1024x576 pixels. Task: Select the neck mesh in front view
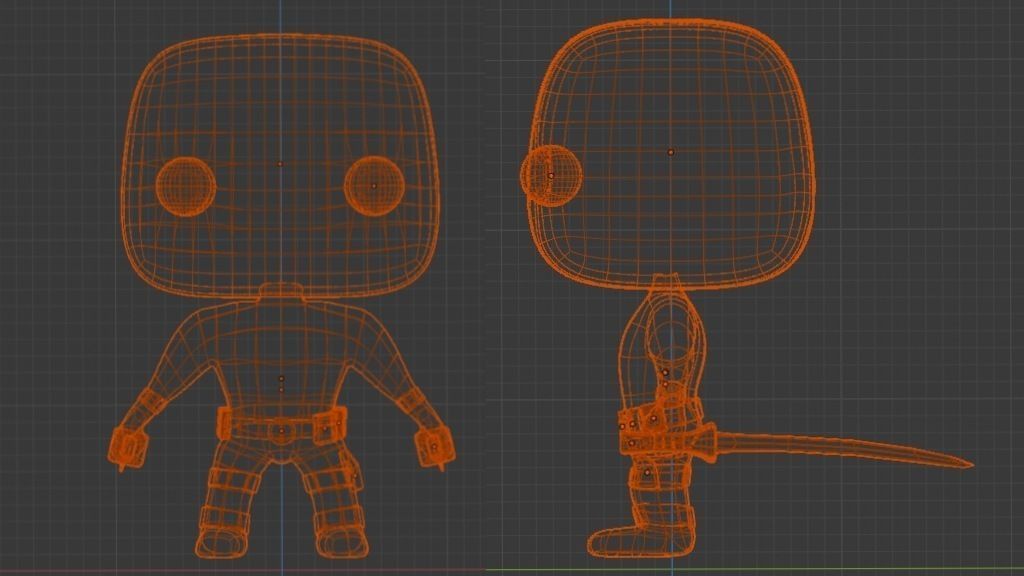pyautogui.click(x=281, y=291)
